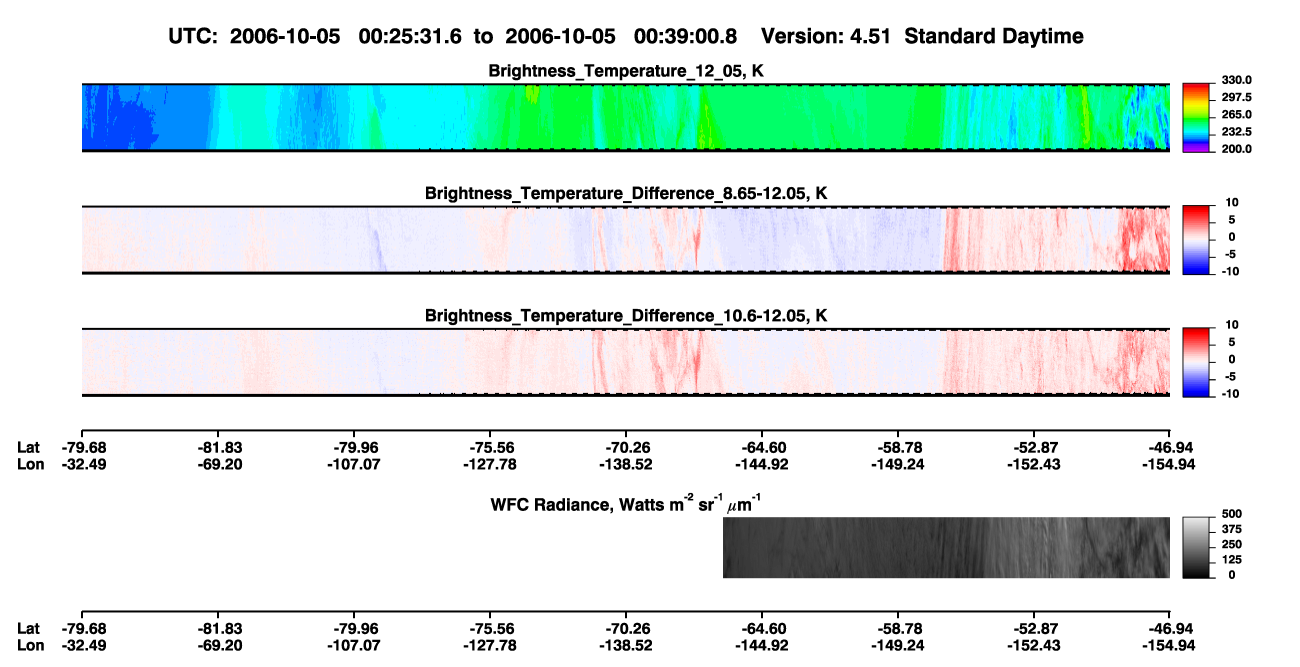Click latitude -75.56 on the axis below the 10.6-12.05 panel
Viewport: 1300px width, 667px height.
489,447
